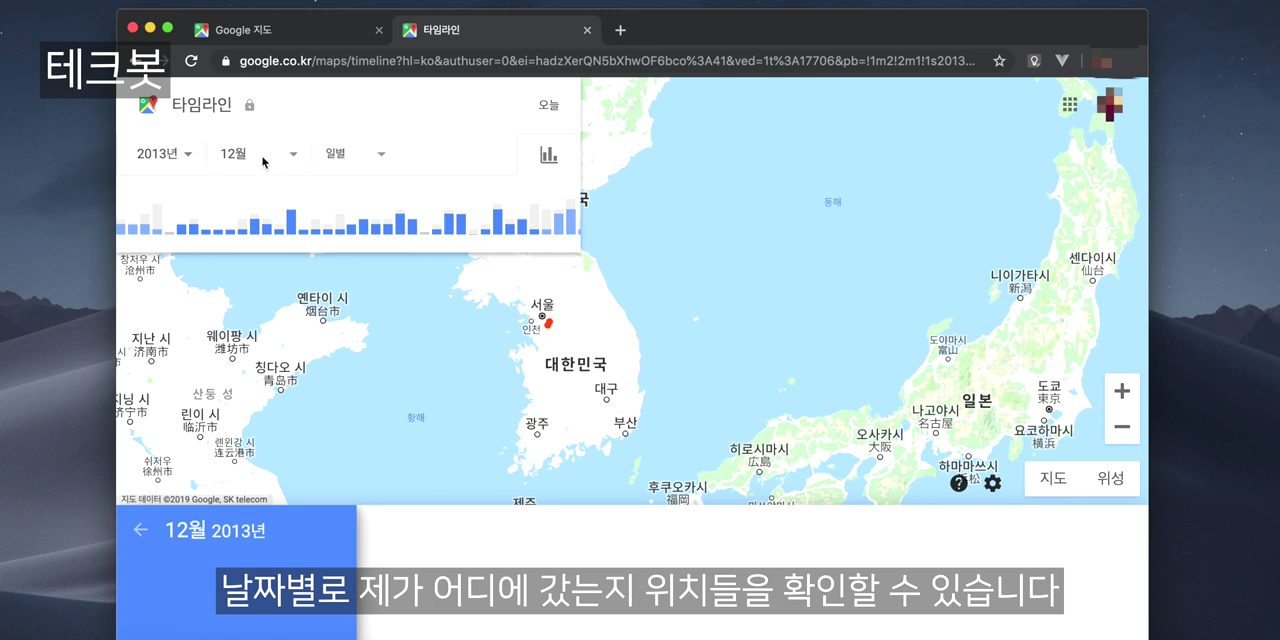Click the 센다이시 city label
The width and height of the screenshot is (1280, 640).
1093,258
